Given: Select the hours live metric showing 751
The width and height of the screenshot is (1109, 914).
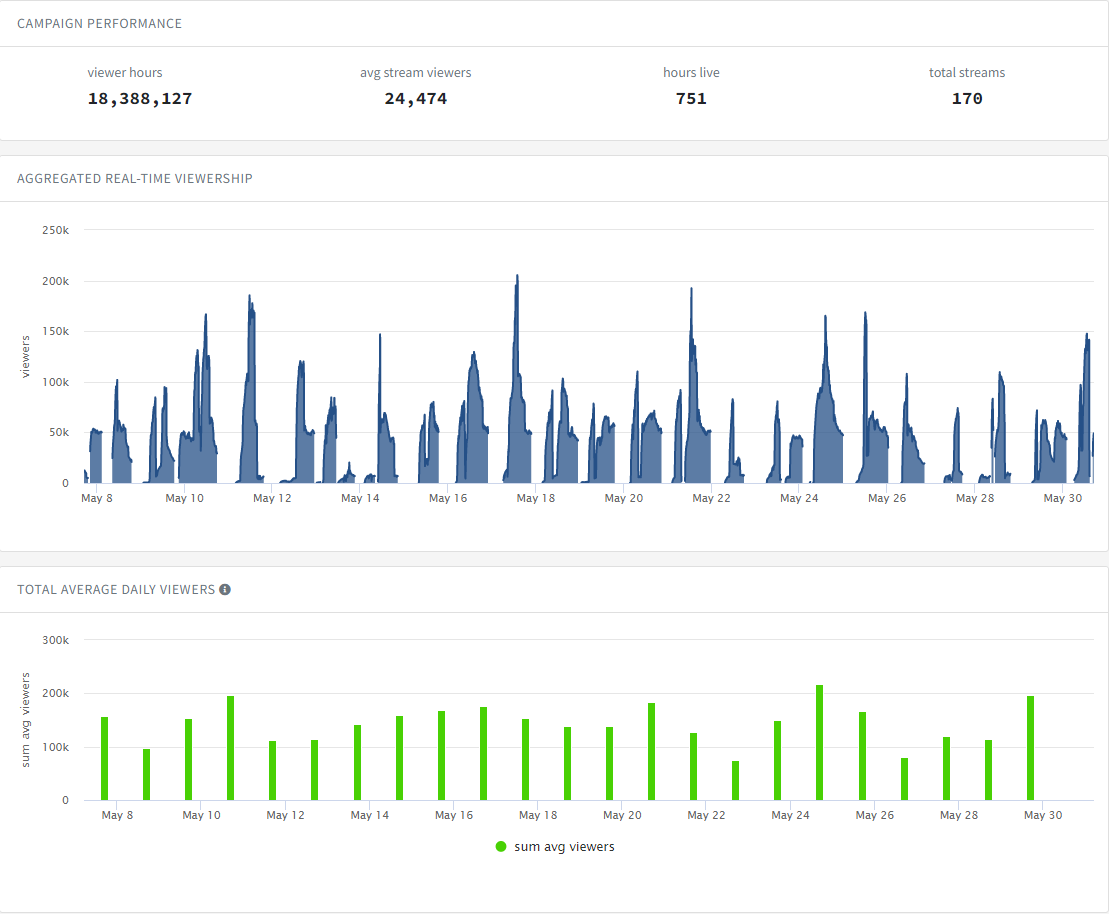Looking at the screenshot, I should click(x=691, y=98).
